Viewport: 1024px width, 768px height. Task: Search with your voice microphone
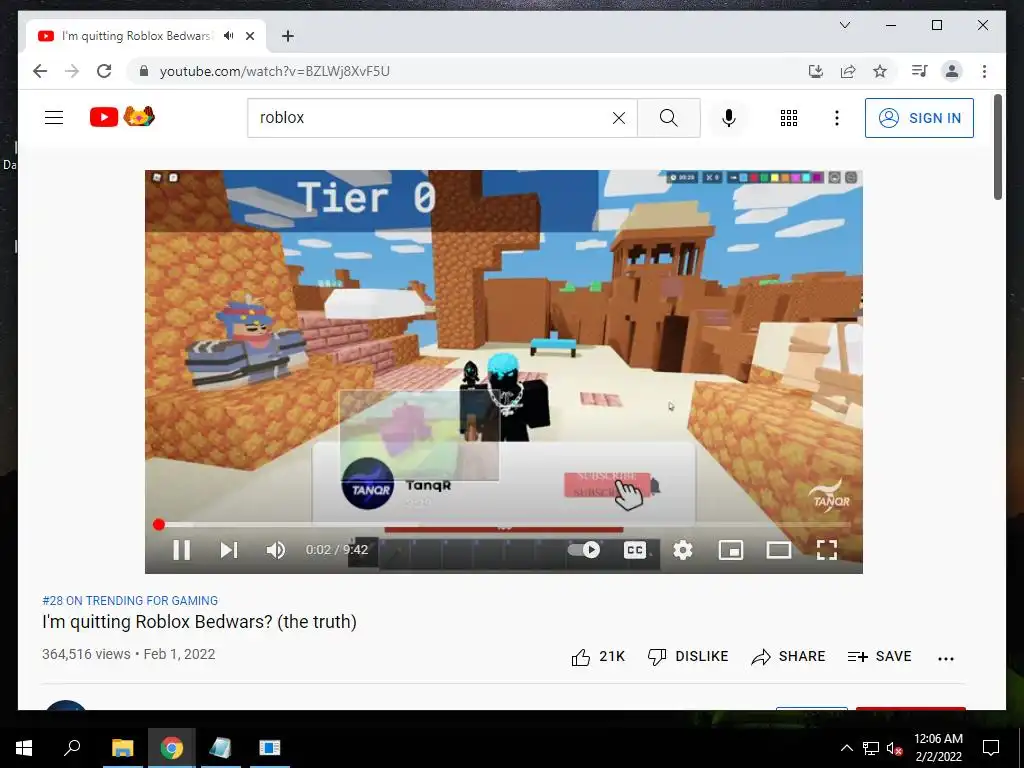(x=729, y=118)
